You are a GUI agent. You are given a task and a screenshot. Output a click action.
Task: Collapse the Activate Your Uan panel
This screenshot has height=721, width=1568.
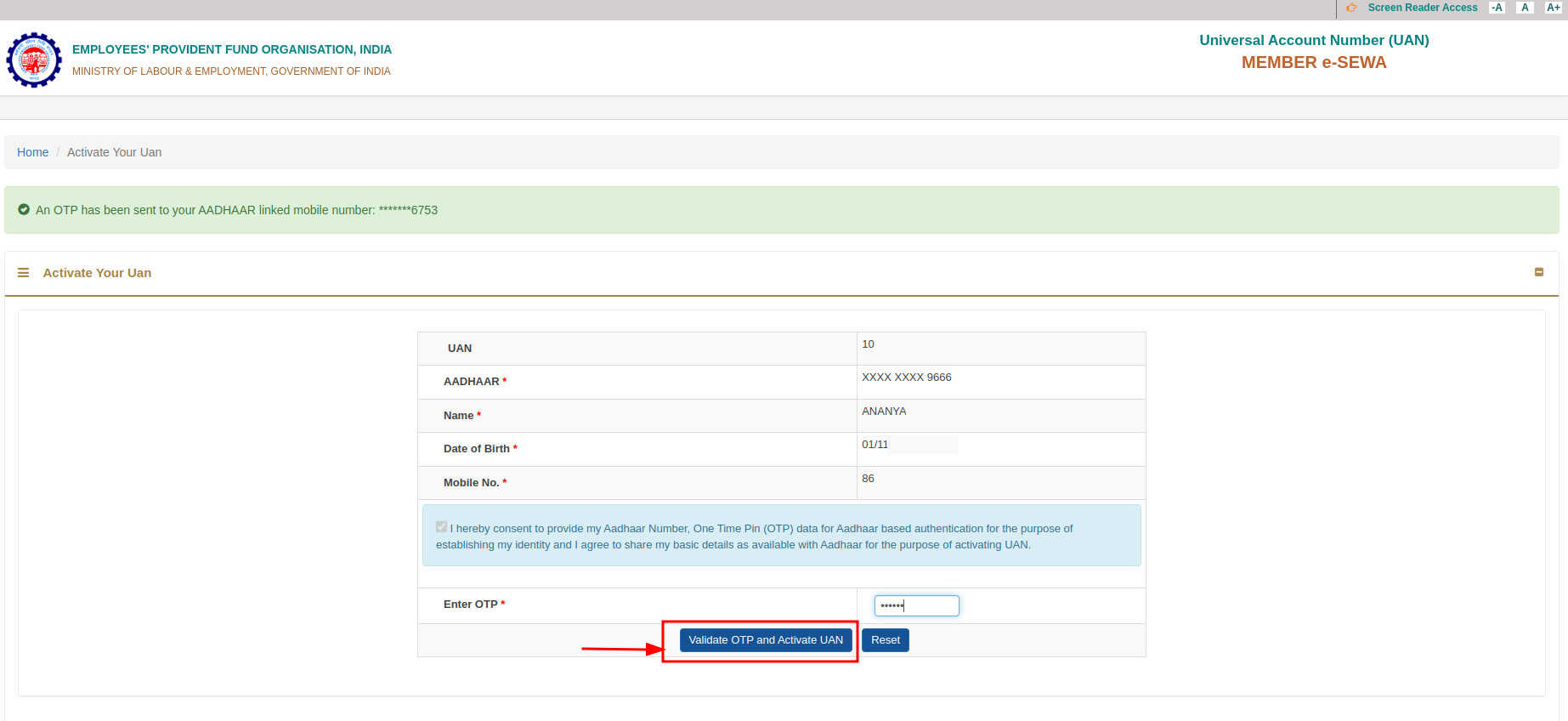pos(1539,272)
